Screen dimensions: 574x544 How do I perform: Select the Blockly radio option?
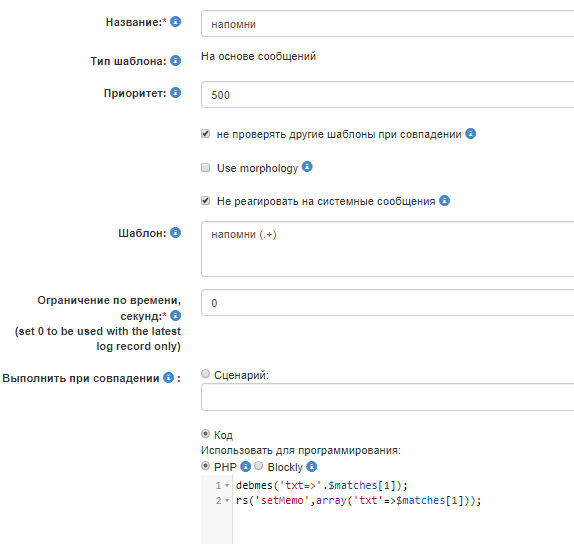point(258,466)
